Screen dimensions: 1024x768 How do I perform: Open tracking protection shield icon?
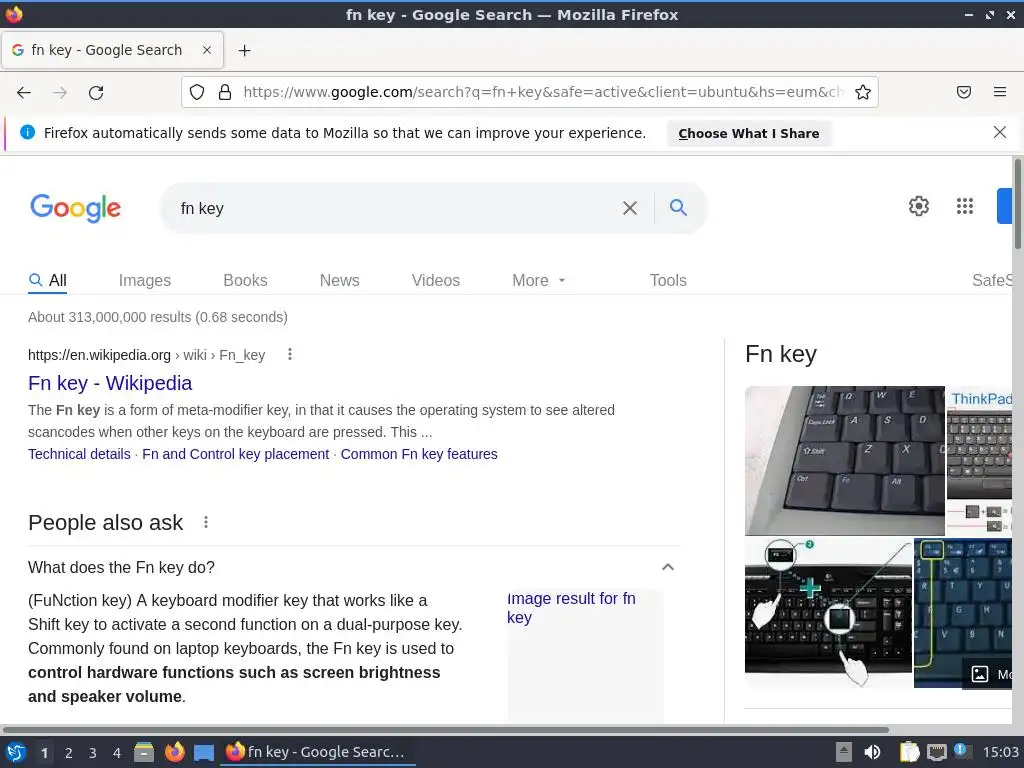pyautogui.click(x=197, y=92)
